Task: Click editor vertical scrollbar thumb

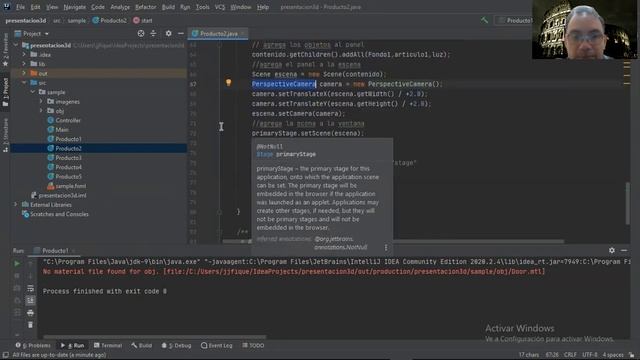Action: 628,203
